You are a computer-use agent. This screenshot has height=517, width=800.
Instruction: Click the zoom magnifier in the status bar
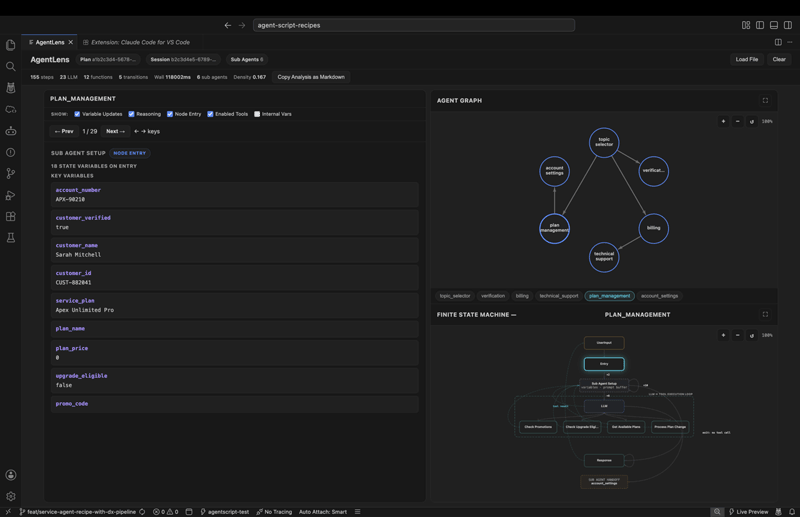coord(717,511)
